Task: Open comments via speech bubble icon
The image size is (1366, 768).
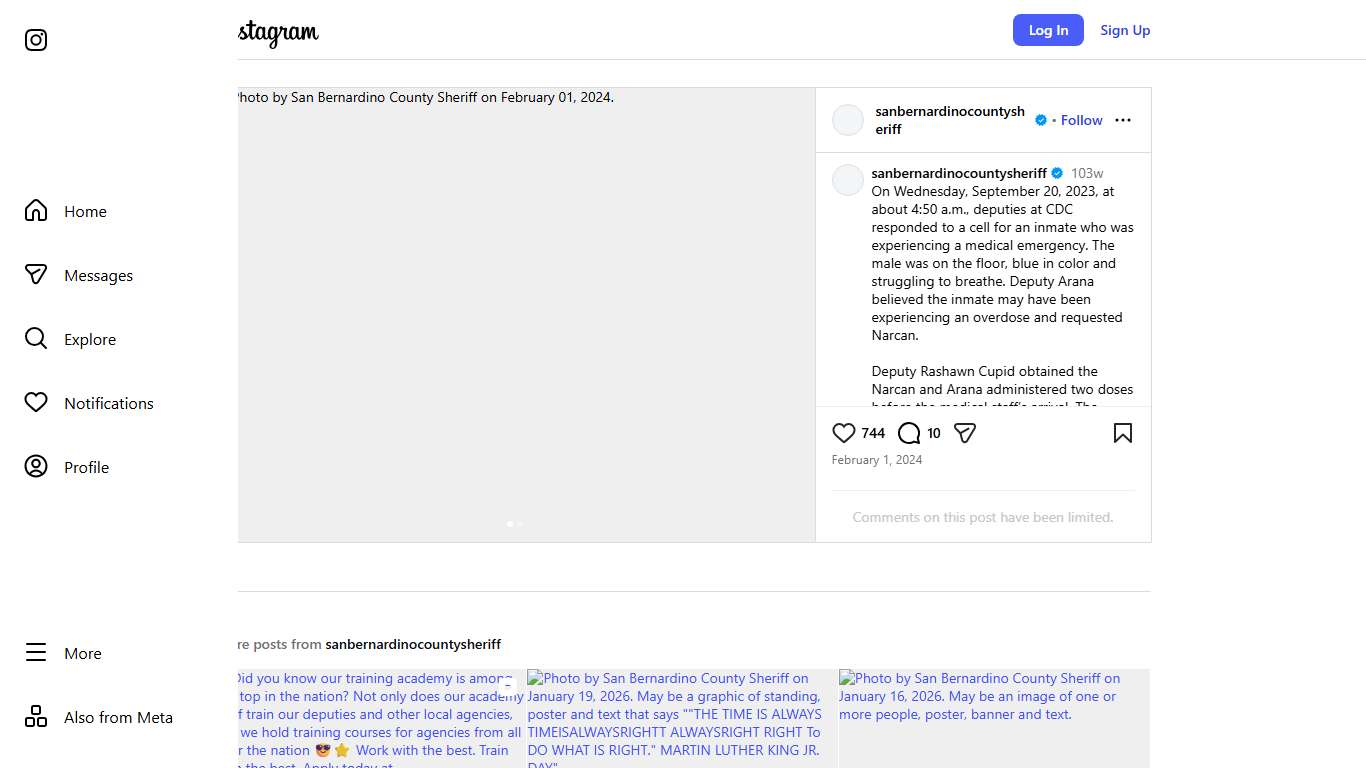Action: pos(909,433)
